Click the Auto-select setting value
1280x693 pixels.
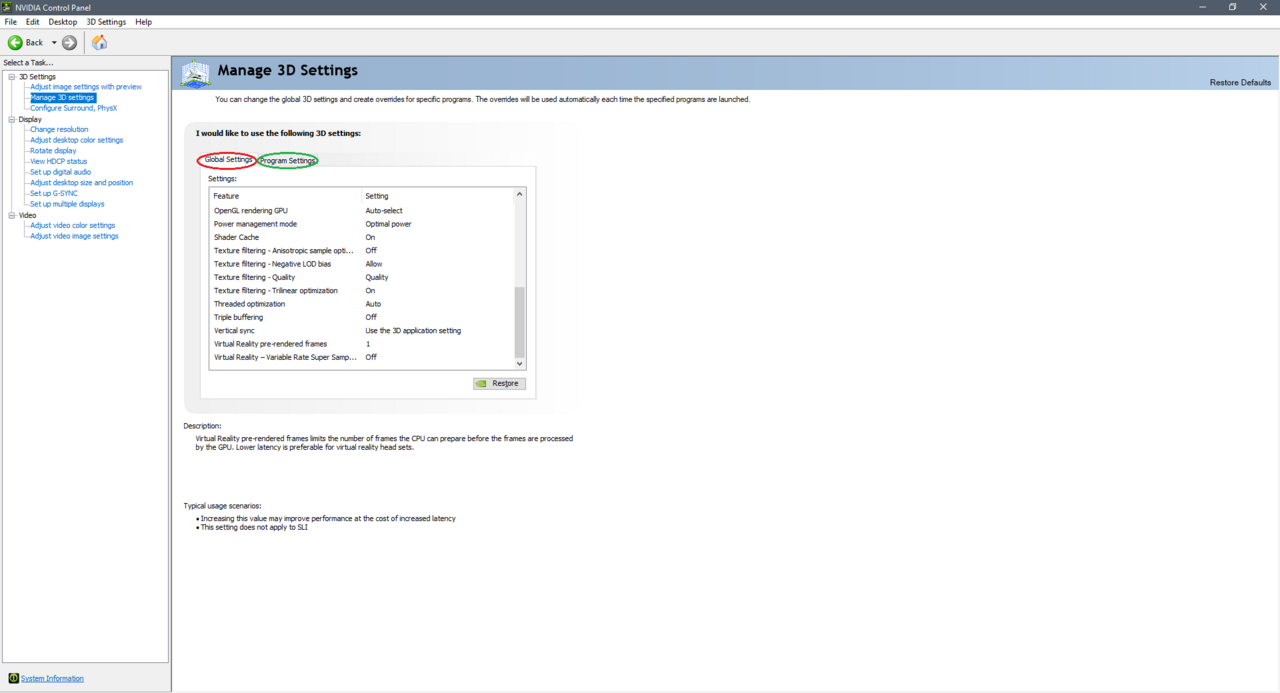pyautogui.click(x=384, y=211)
